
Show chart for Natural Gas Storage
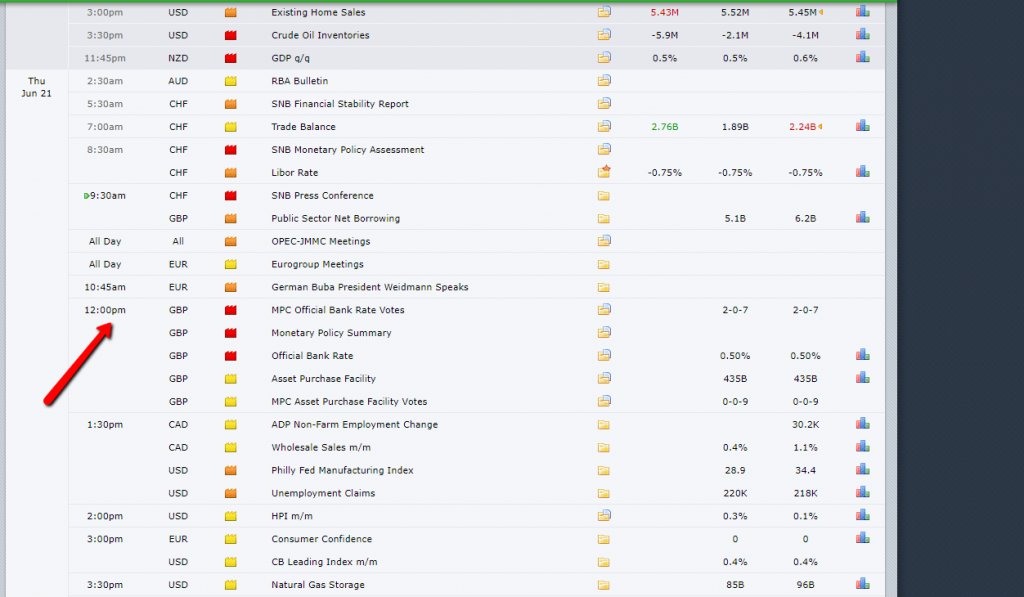863,583
